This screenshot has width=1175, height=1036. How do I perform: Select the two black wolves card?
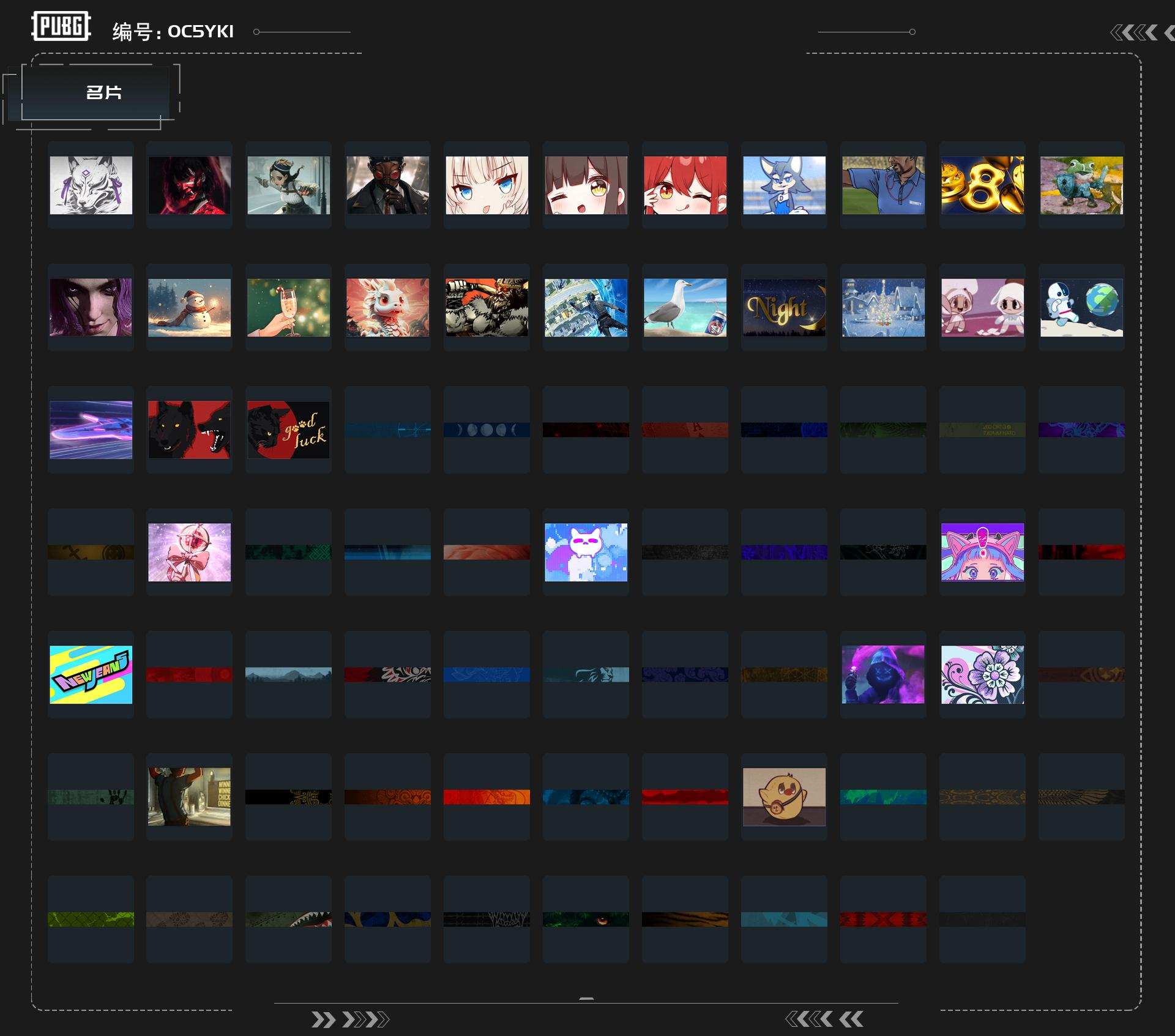pos(190,430)
